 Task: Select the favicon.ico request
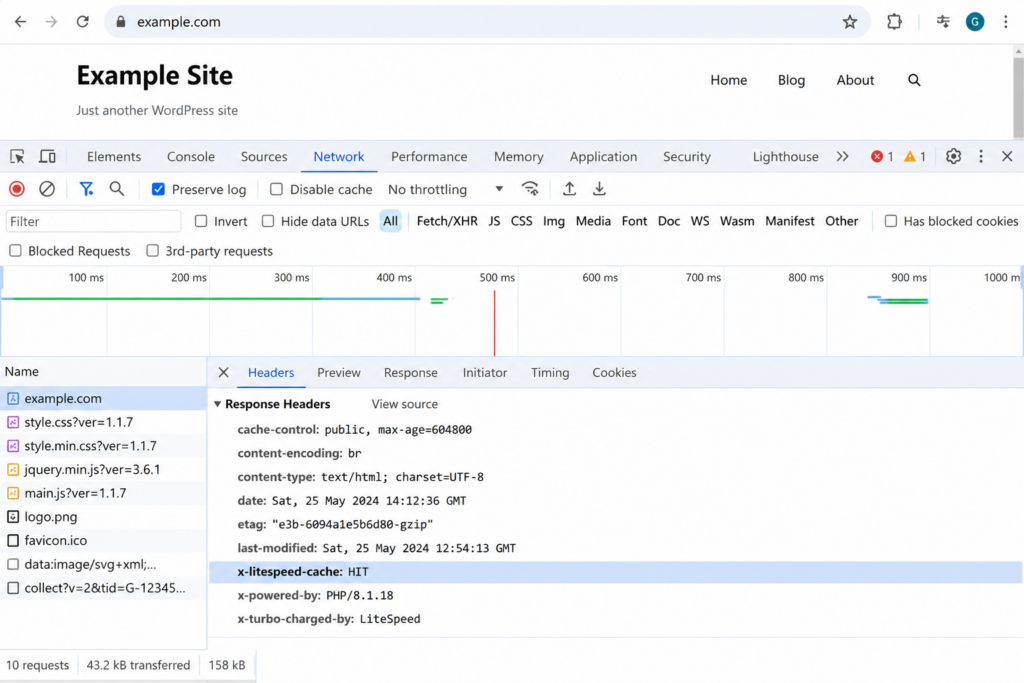pyautogui.click(x=103, y=540)
